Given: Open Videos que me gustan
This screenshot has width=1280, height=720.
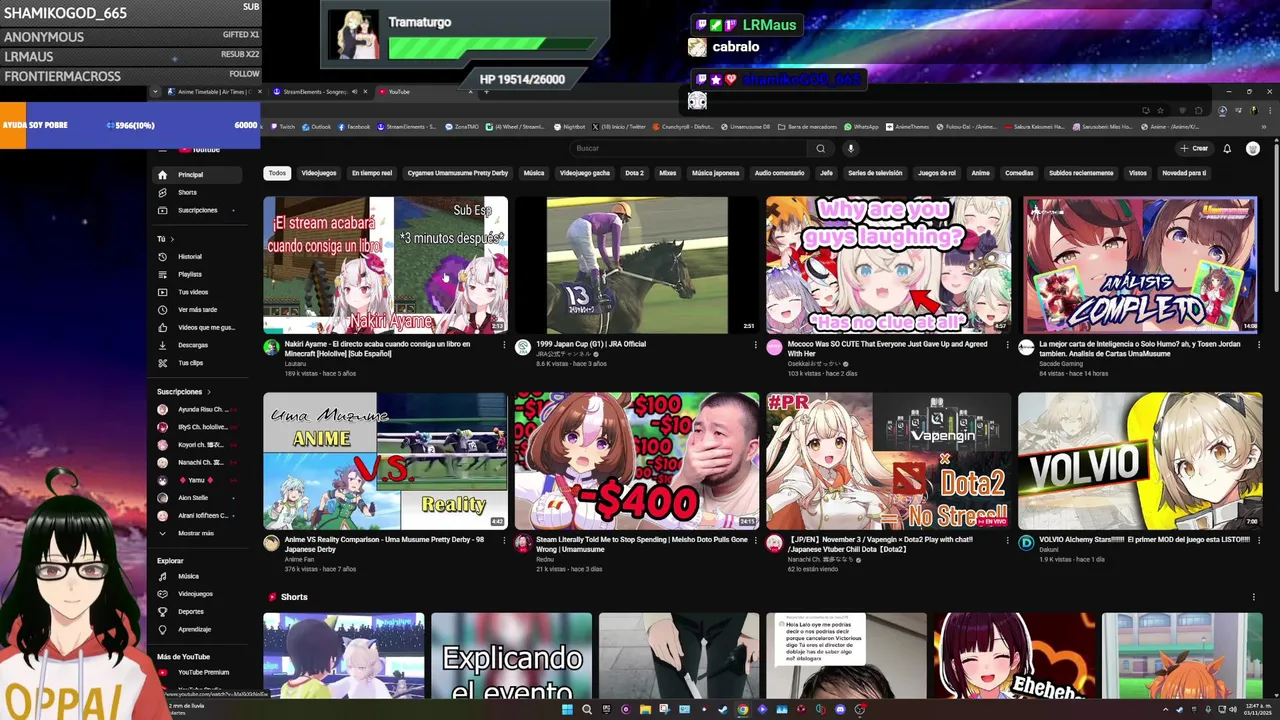Looking at the screenshot, I should coord(198,327).
